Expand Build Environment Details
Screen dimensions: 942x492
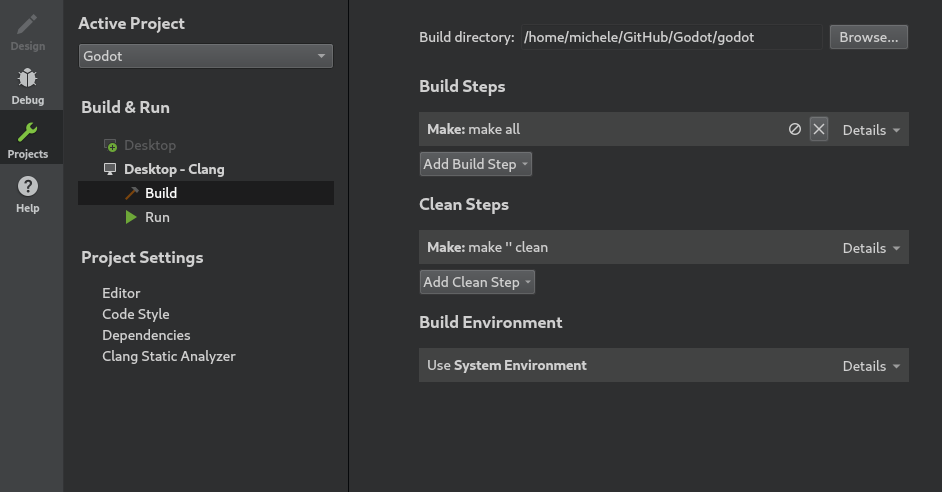(870, 366)
